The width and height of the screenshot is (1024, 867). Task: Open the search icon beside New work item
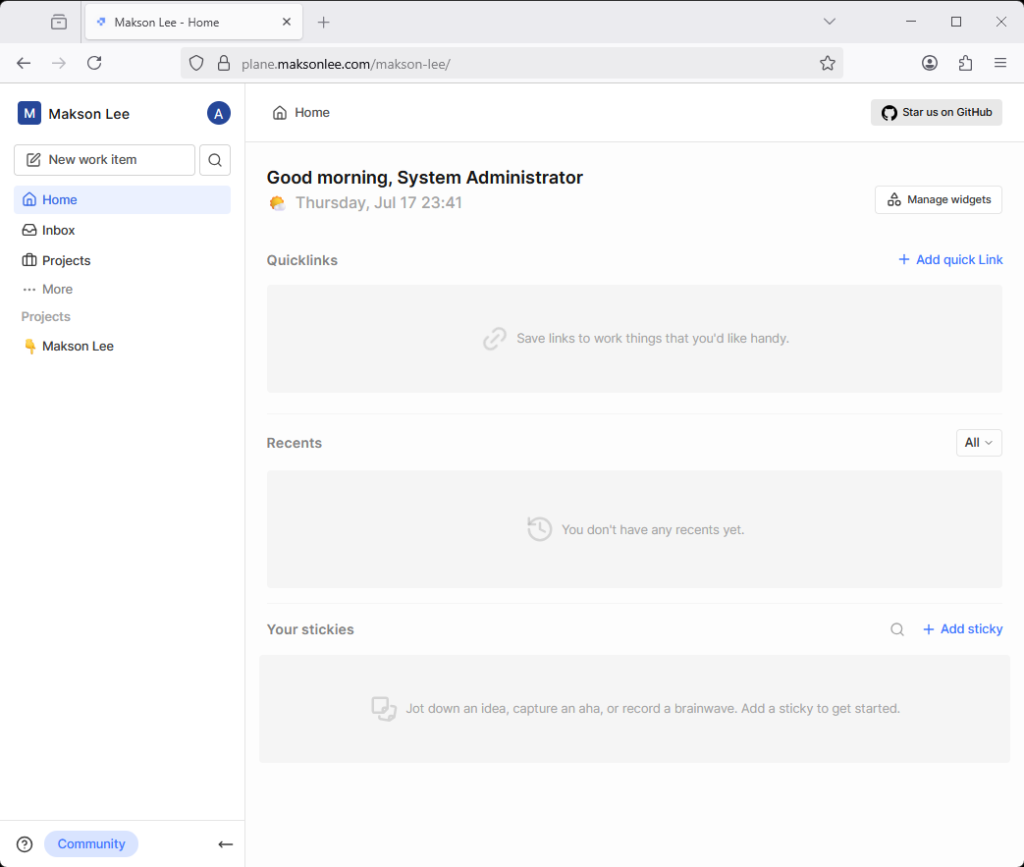[x=215, y=160]
